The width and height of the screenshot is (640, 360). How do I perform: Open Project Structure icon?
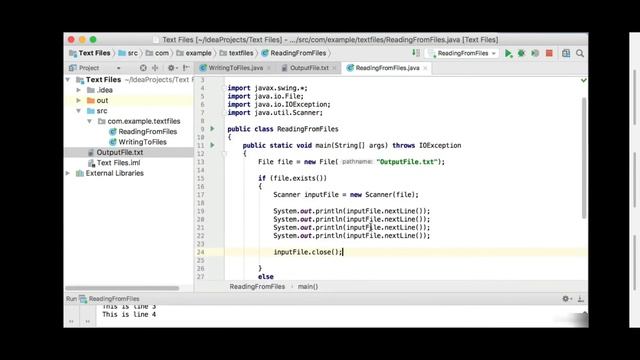[x=566, y=53]
